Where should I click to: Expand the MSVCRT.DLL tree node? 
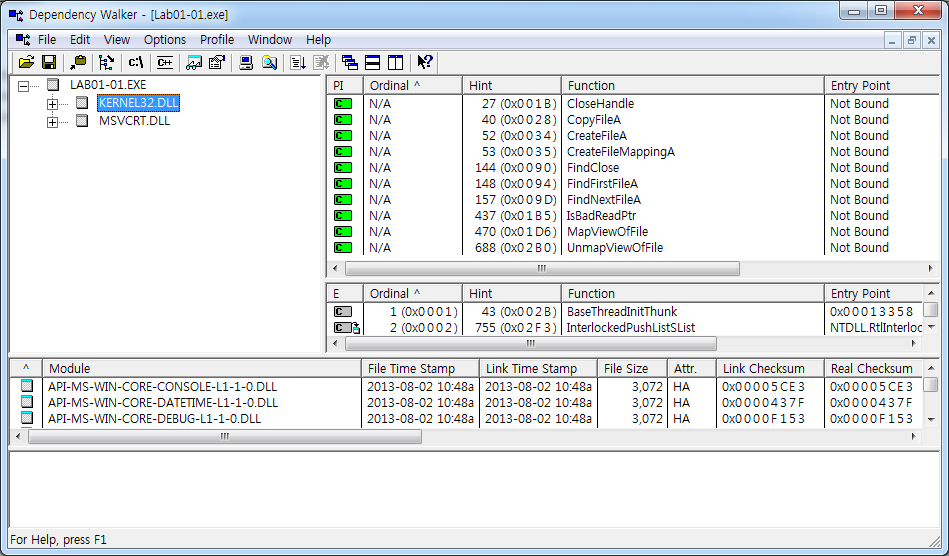click(52, 122)
